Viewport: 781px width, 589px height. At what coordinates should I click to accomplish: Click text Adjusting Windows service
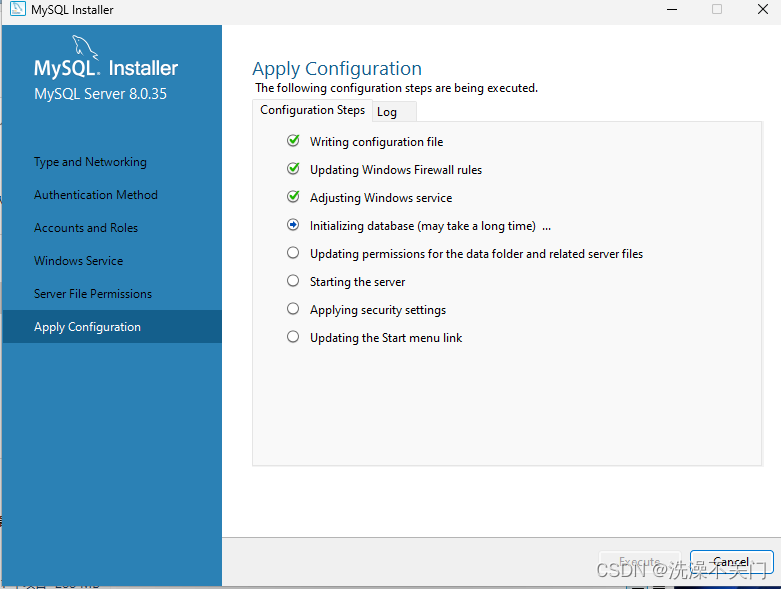[381, 198]
